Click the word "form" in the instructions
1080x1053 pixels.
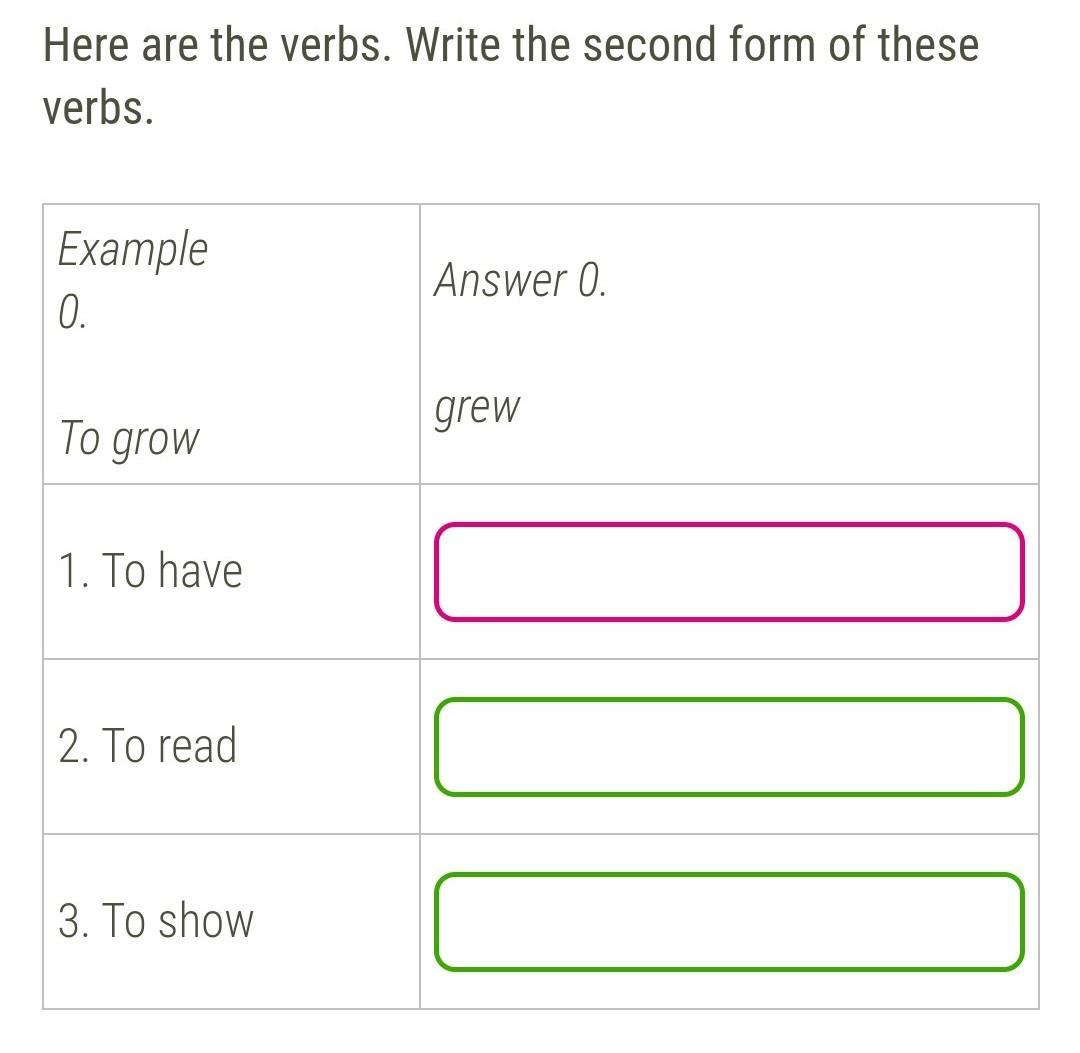pyautogui.click(x=771, y=45)
